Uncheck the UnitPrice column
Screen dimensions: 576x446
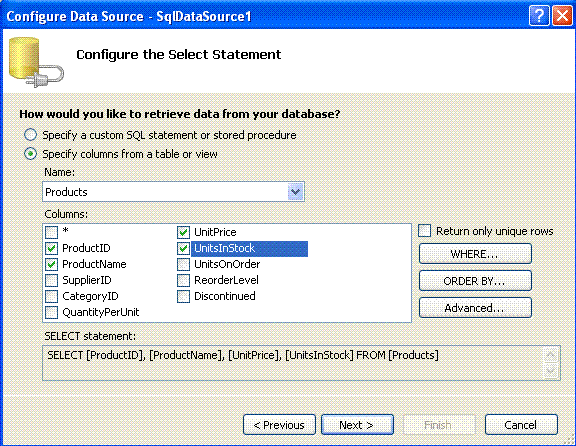pos(183,232)
